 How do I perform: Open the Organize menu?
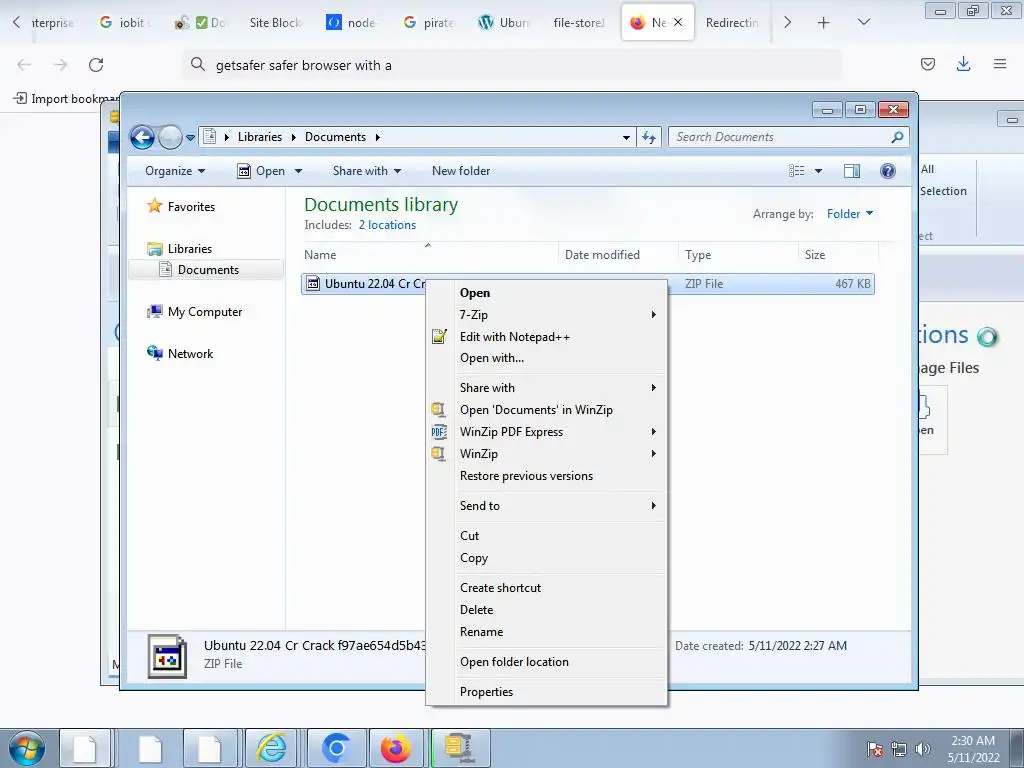175,171
